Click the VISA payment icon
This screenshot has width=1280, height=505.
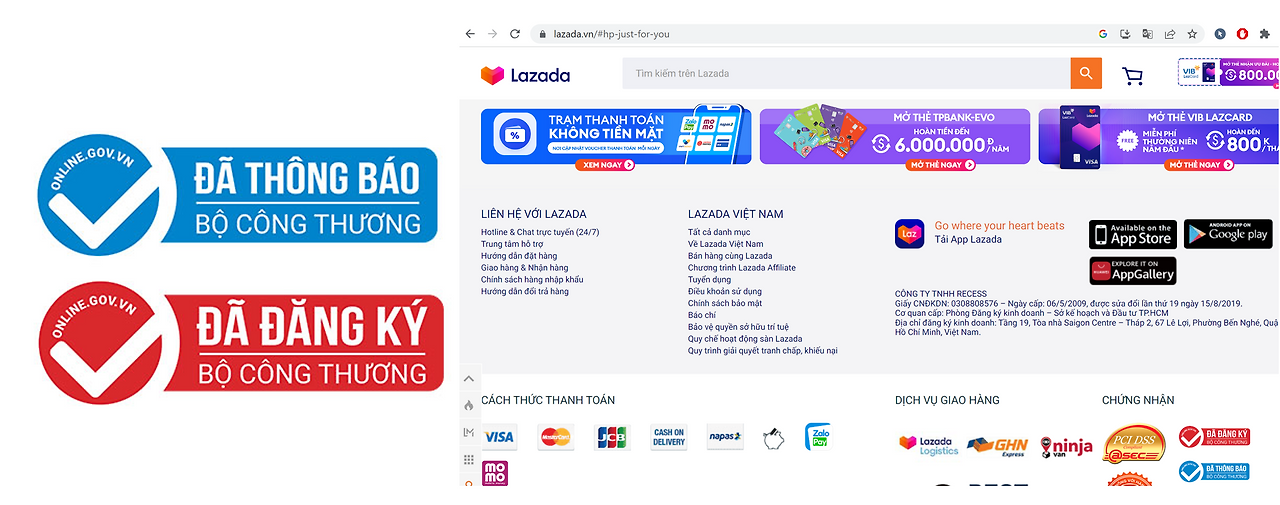click(499, 437)
